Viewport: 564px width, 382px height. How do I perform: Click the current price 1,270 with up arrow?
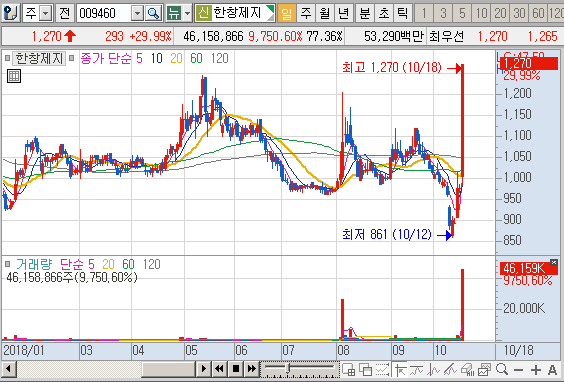tap(54, 36)
